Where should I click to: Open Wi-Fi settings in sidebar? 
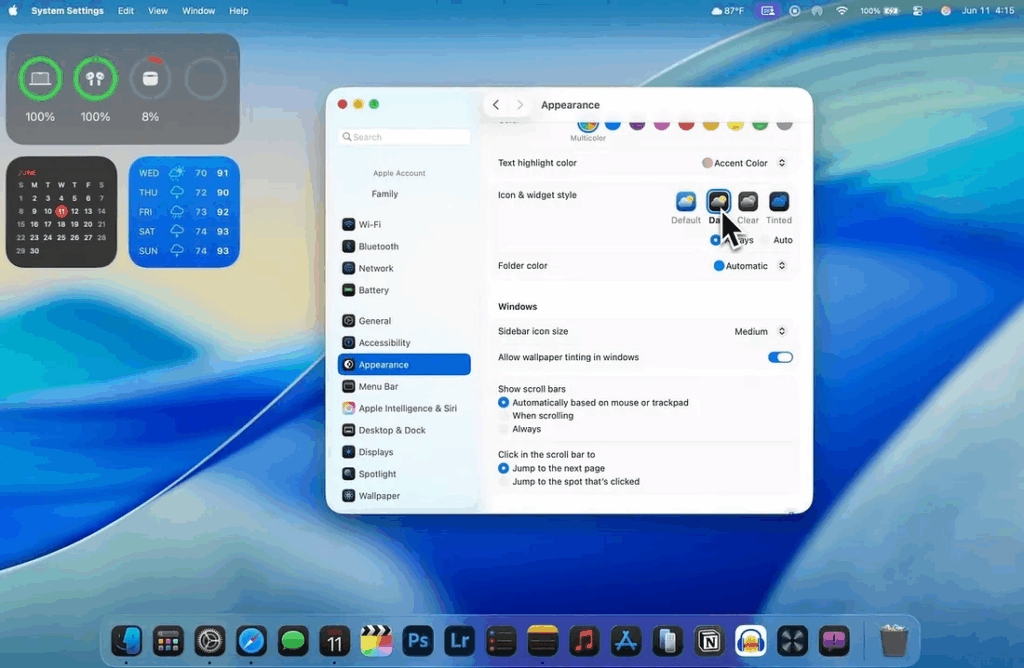coord(369,225)
